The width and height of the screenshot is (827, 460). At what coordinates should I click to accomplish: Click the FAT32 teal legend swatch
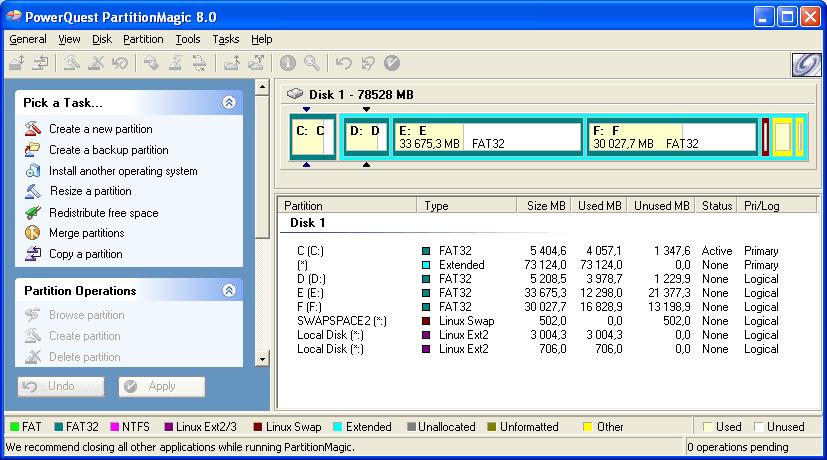pyautogui.click(x=59, y=427)
